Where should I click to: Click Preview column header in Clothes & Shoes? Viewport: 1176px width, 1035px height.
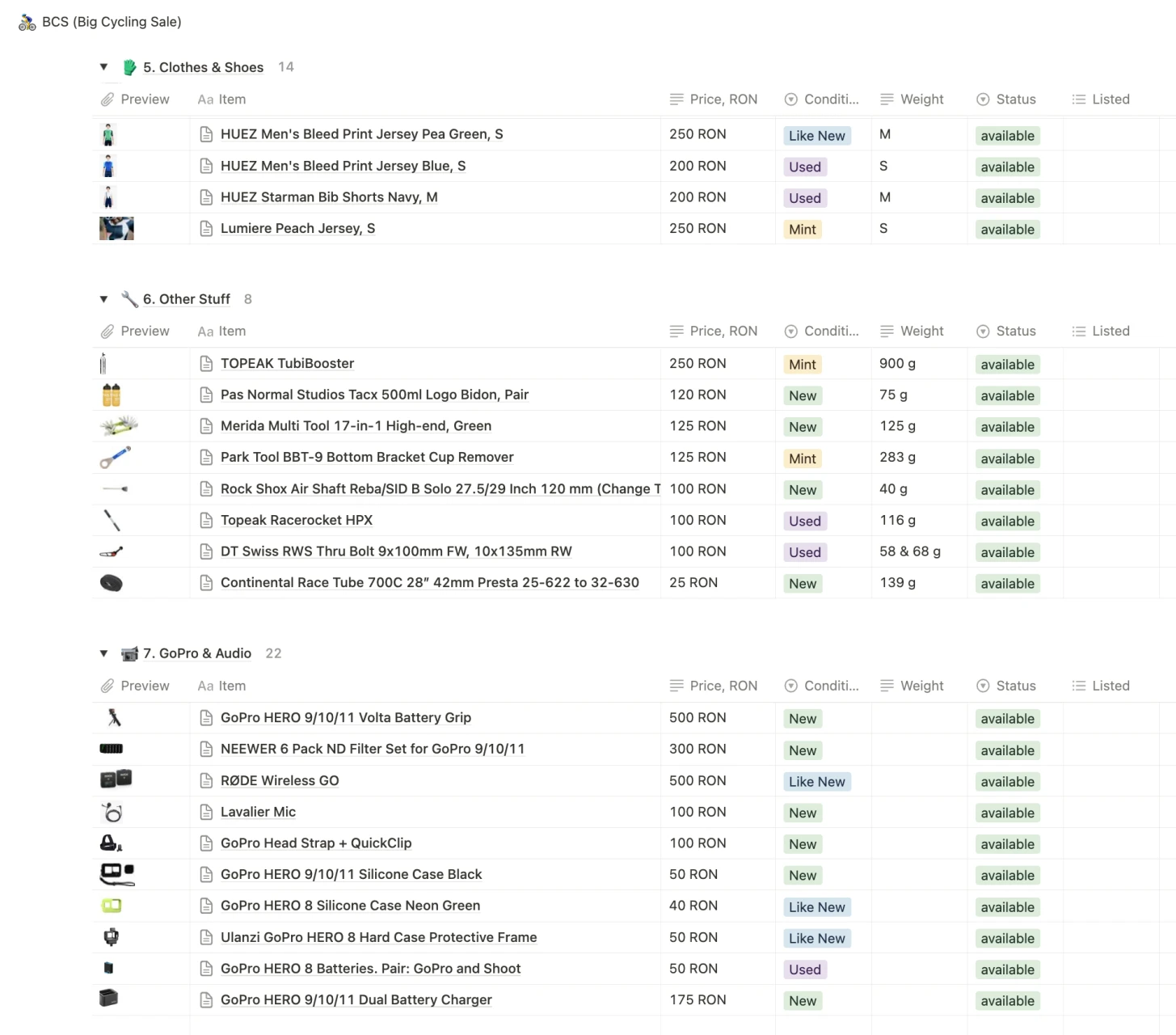click(x=136, y=99)
